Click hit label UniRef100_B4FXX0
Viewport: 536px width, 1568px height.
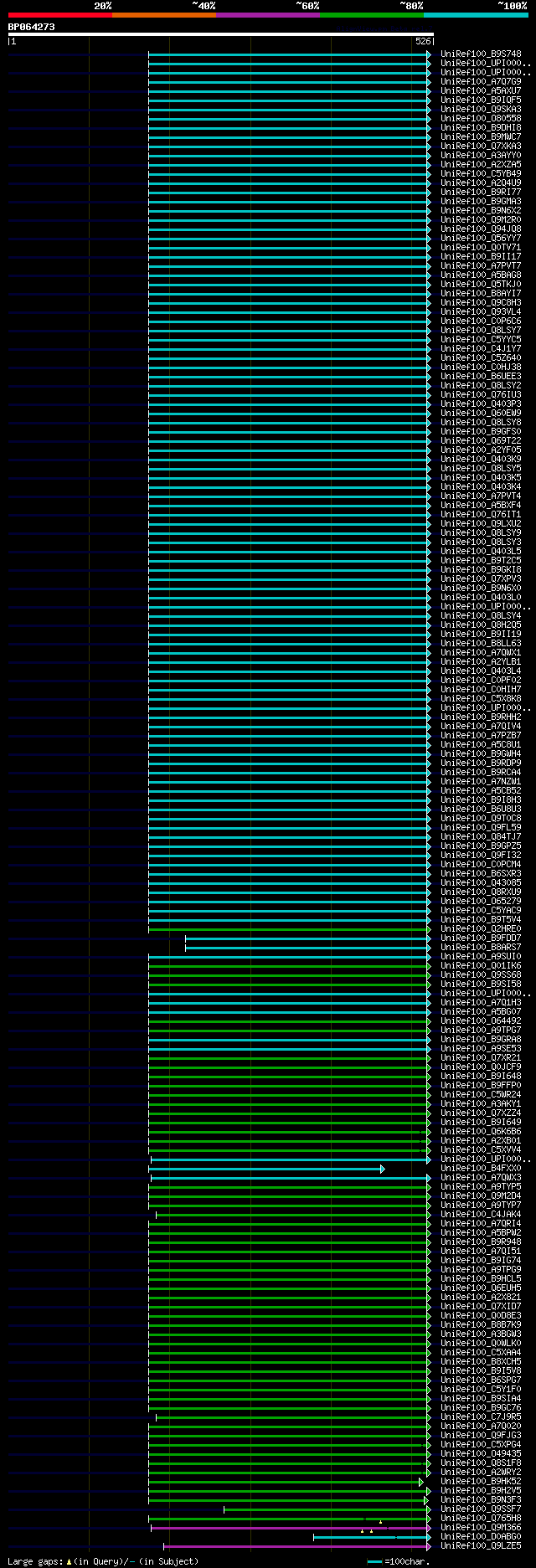point(481,1169)
